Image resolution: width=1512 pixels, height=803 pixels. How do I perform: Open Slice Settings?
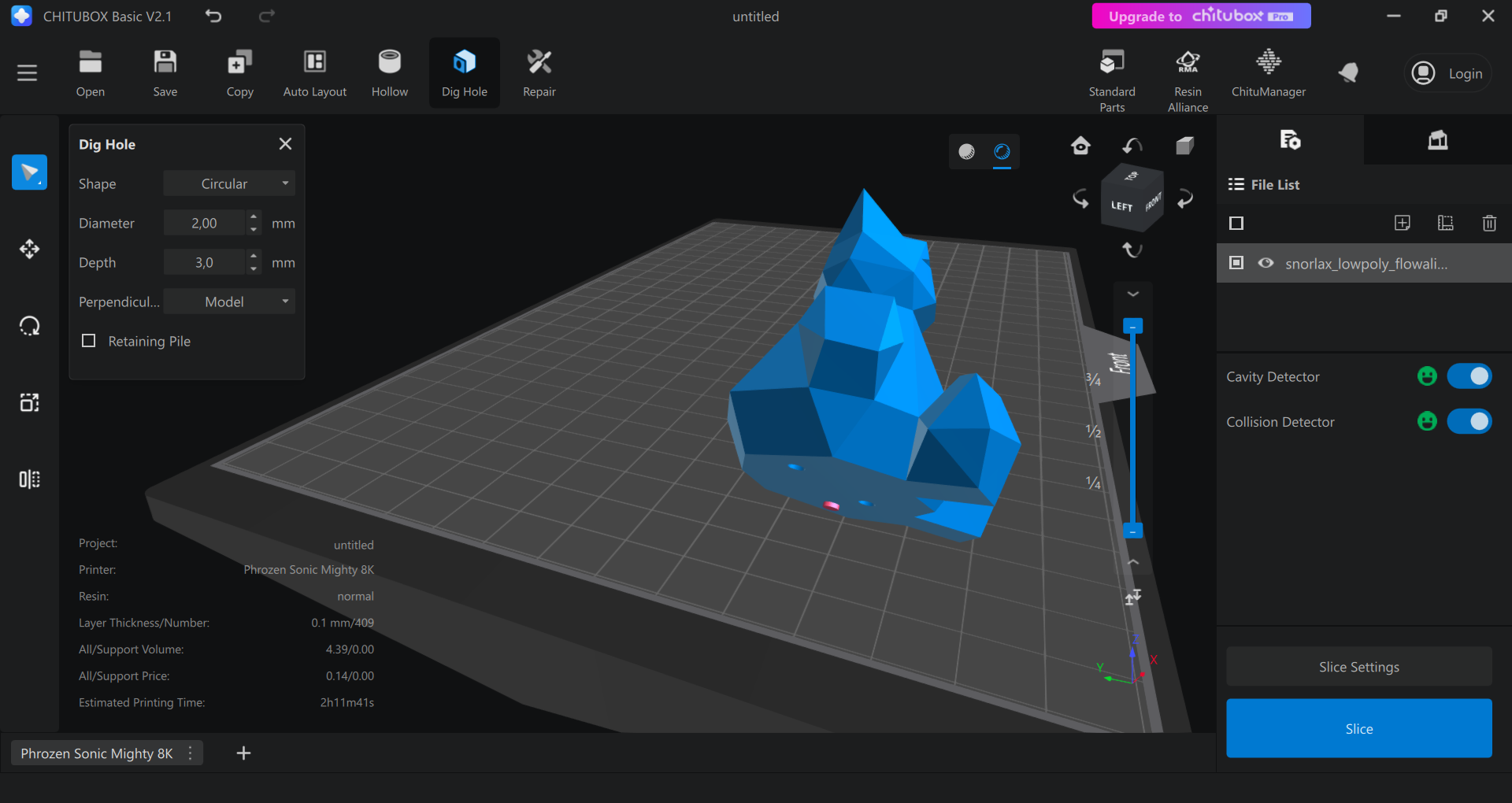1359,667
